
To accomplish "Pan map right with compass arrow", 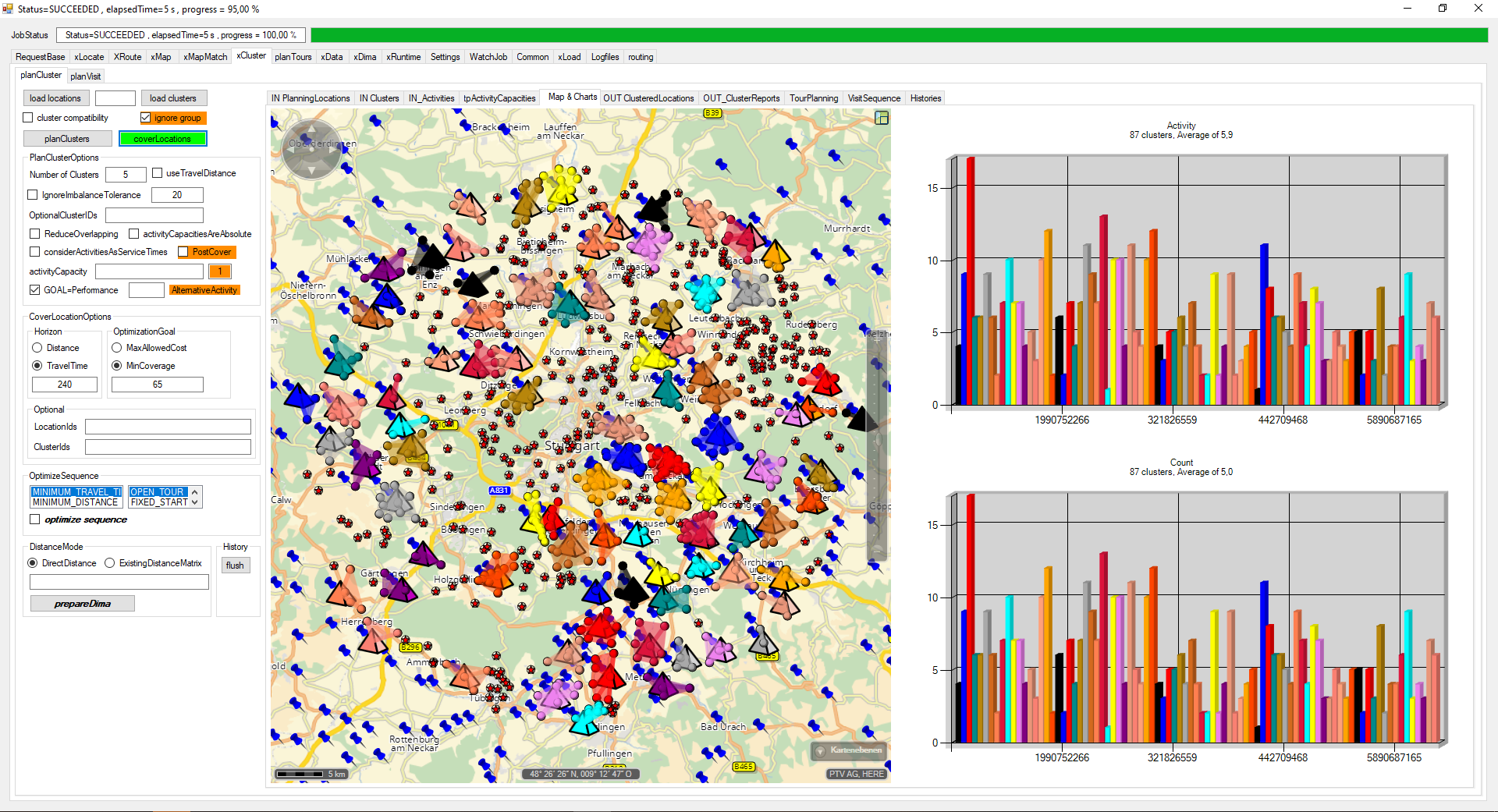I will point(334,149).
